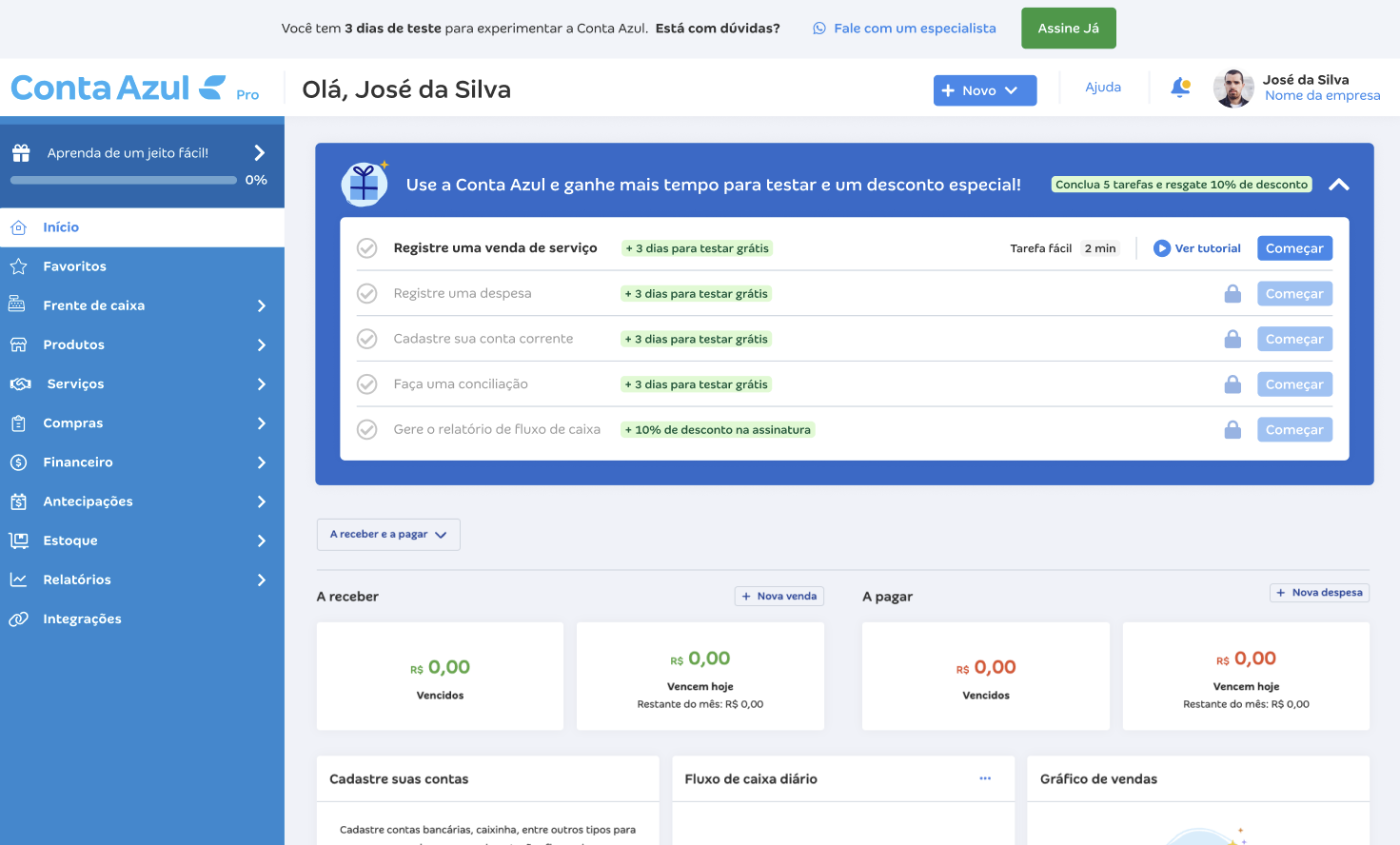Click the Integrações link icon
1400x845 pixels.
tap(18, 619)
